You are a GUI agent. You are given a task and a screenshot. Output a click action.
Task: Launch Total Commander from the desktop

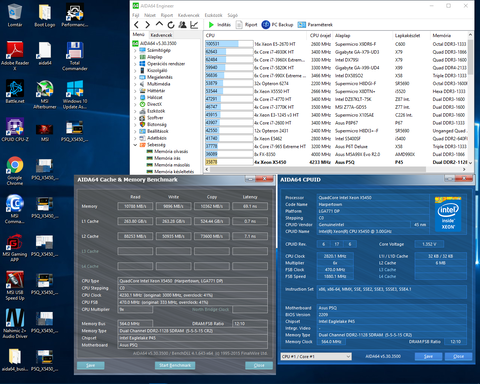click(x=75, y=56)
